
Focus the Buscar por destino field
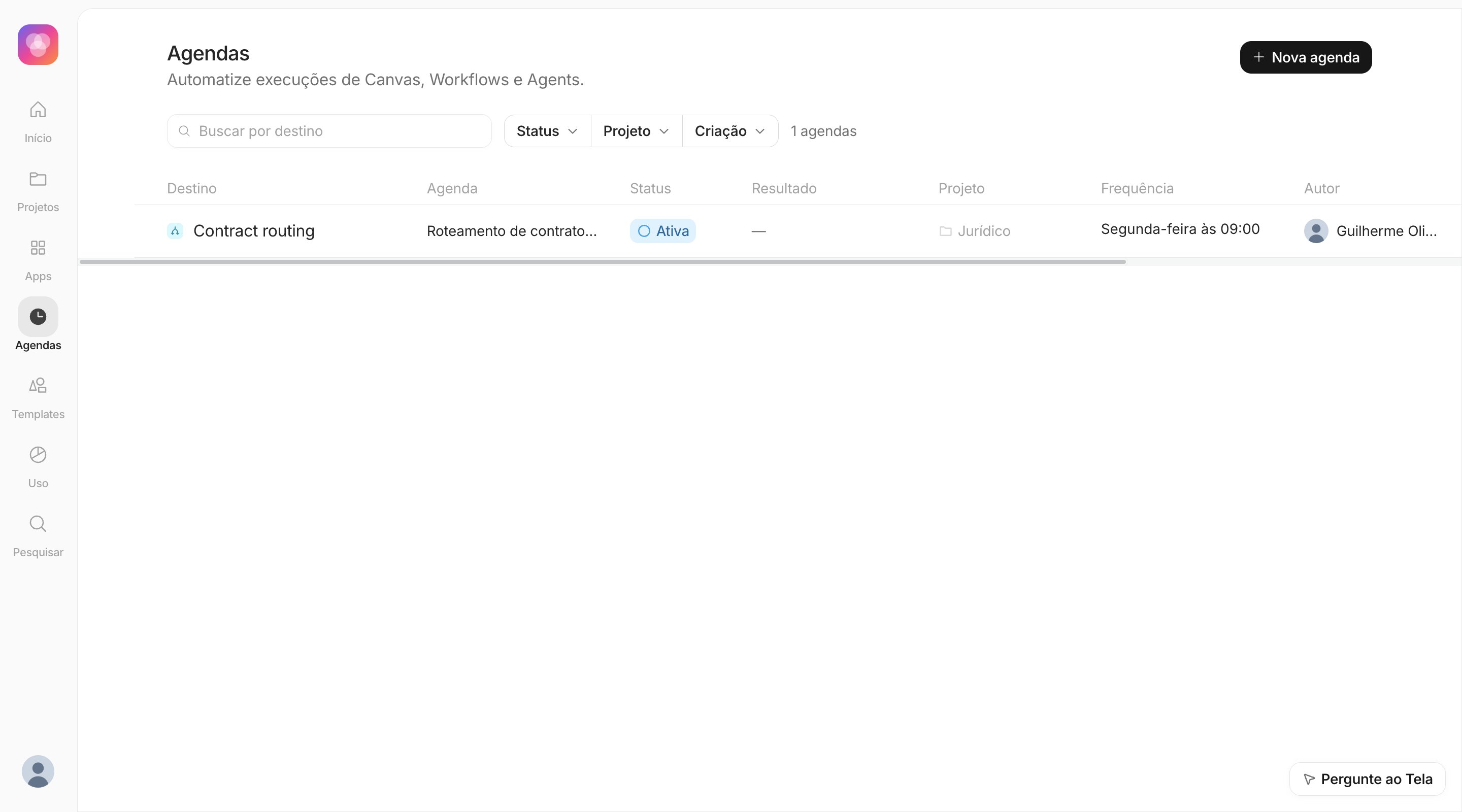329,131
